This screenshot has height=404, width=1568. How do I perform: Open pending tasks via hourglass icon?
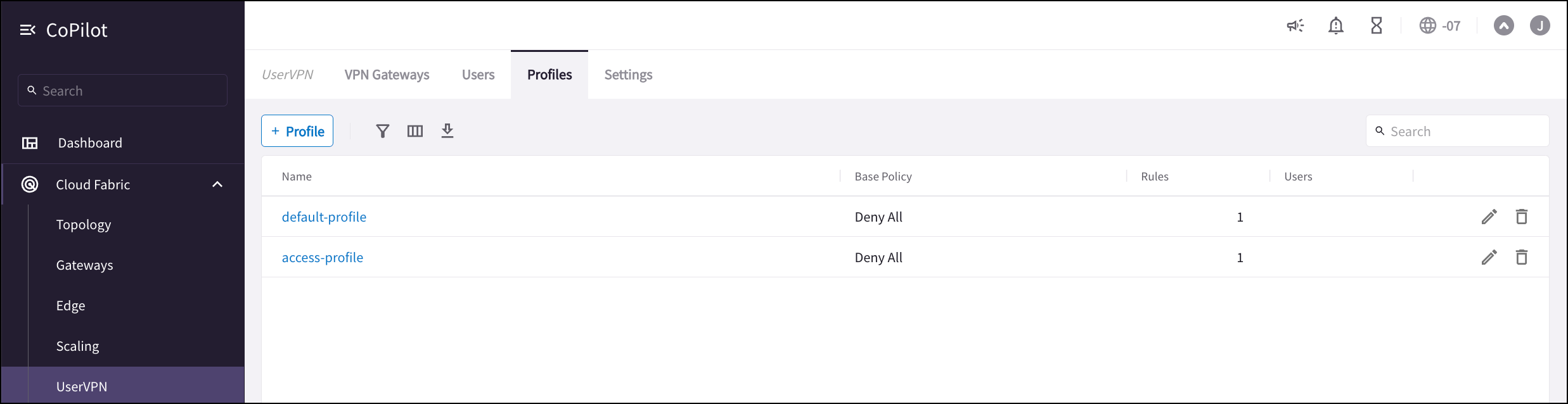[x=1377, y=25]
